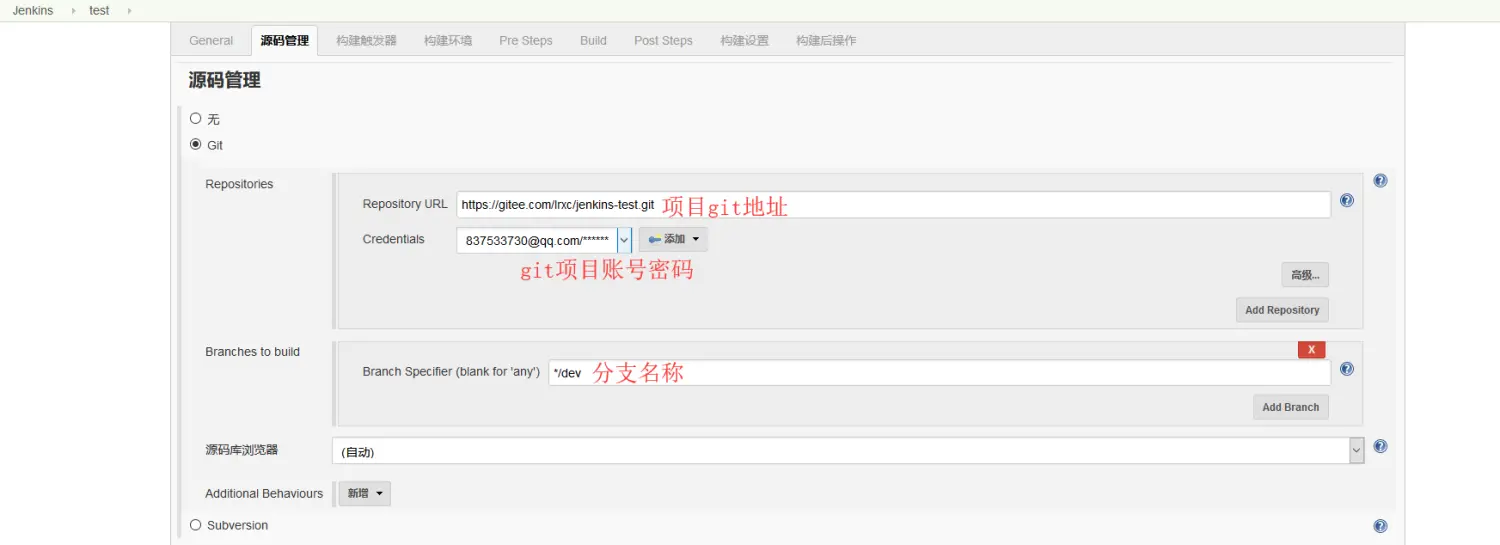Open the Credentials dropdown list

click(x=544, y=240)
